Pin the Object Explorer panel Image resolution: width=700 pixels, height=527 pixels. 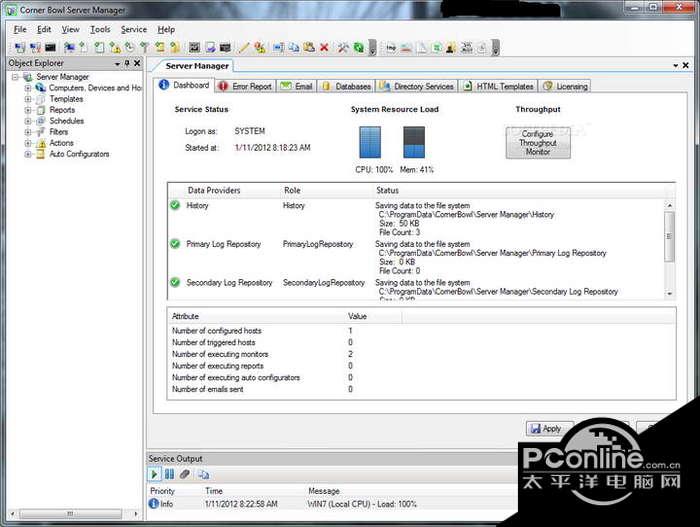[x=127, y=63]
